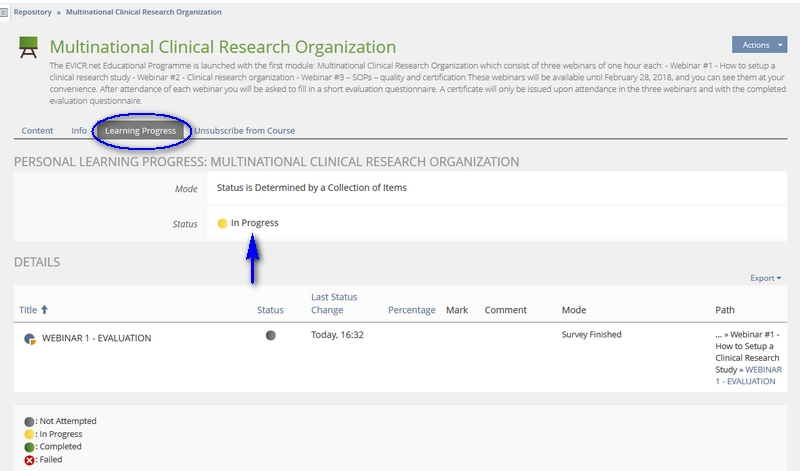Go to Repository breadcrumb link
Image resolution: width=800 pixels, height=471 pixels.
pyautogui.click(x=33, y=12)
